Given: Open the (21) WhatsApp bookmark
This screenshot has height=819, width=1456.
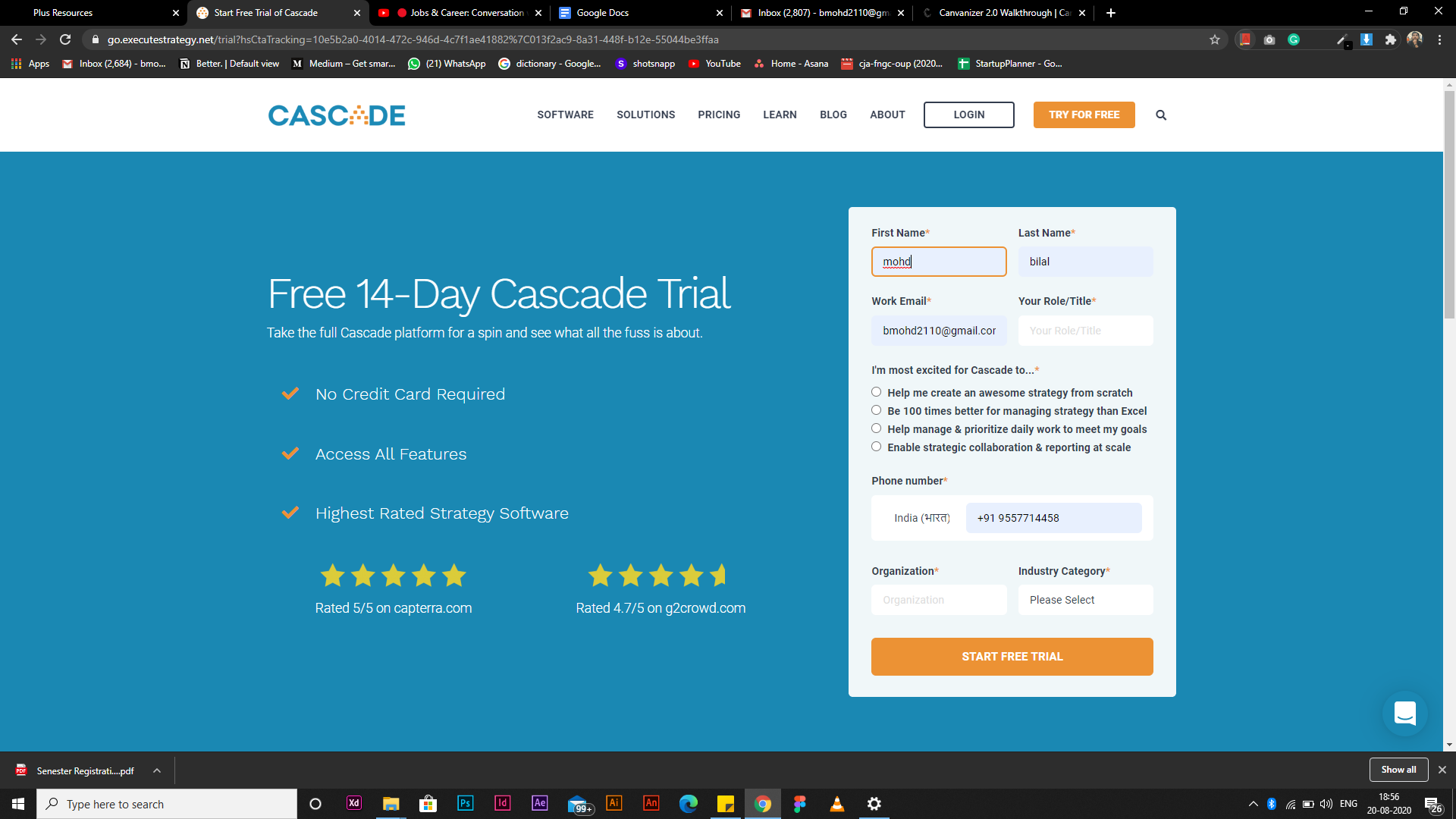Looking at the screenshot, I should [447, 64].
